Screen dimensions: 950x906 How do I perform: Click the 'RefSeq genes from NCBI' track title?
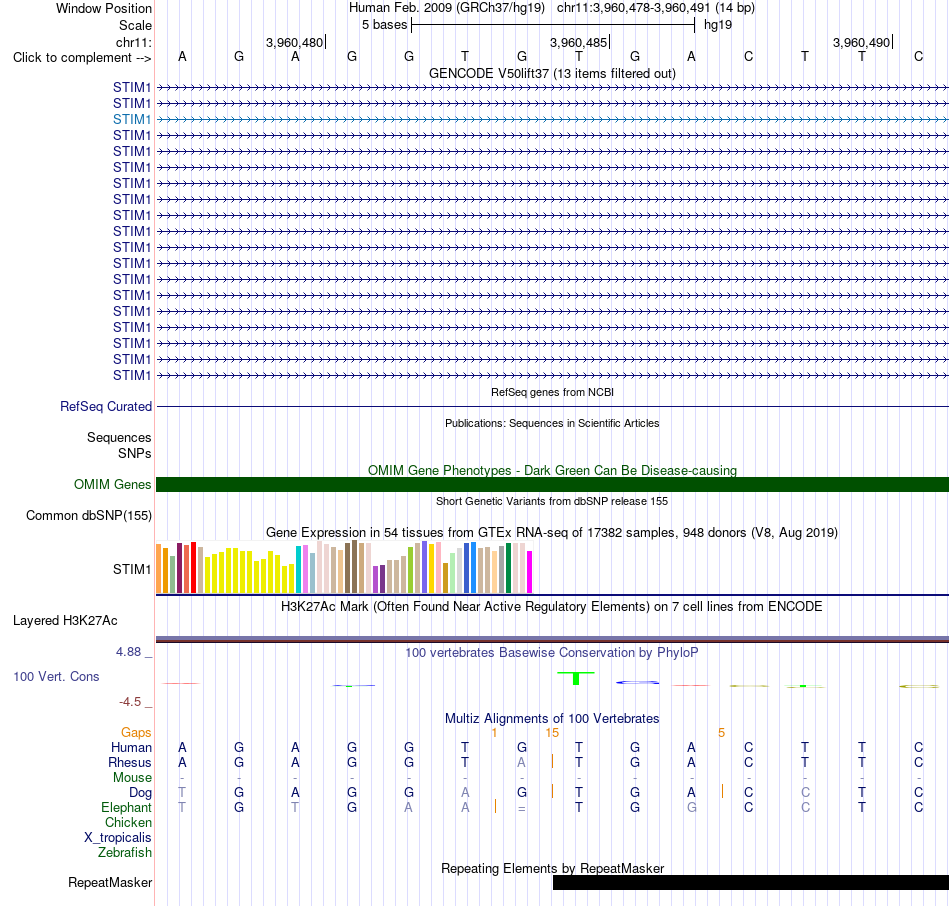552,392
